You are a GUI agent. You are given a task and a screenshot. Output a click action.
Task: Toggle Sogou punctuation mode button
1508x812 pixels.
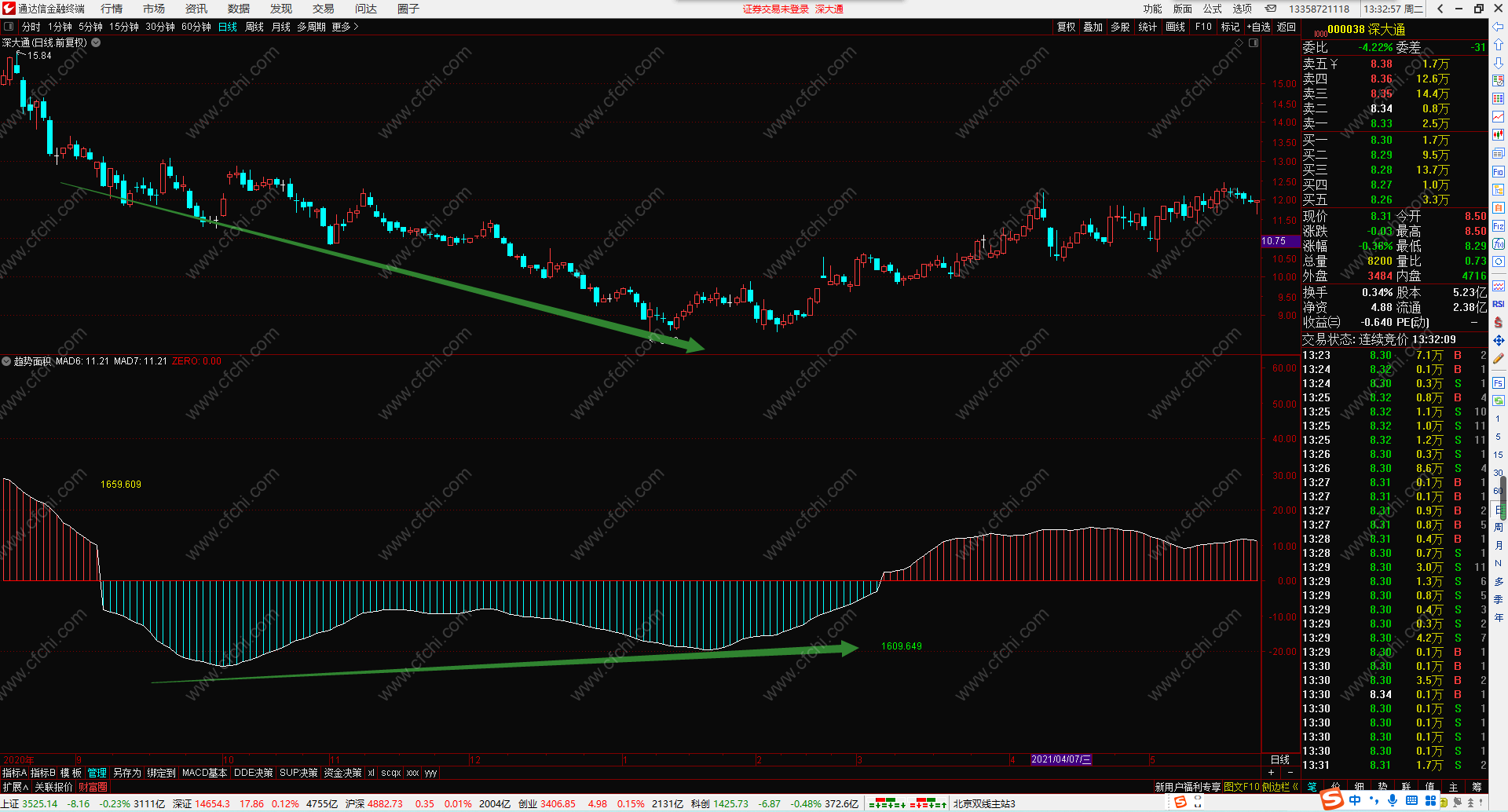click(1374, 800)
